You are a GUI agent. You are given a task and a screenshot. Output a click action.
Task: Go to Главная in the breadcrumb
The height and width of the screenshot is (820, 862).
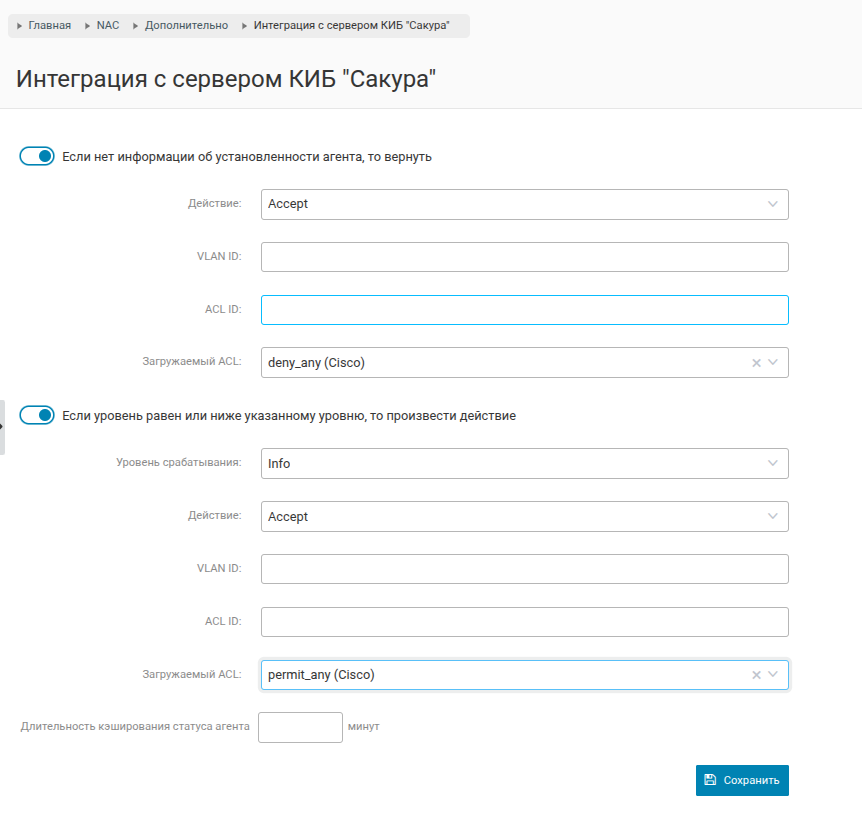pos(49,25)
